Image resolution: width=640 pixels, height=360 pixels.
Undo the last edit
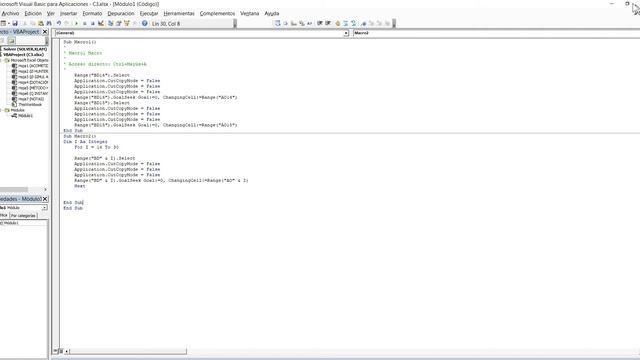(59, 24)
